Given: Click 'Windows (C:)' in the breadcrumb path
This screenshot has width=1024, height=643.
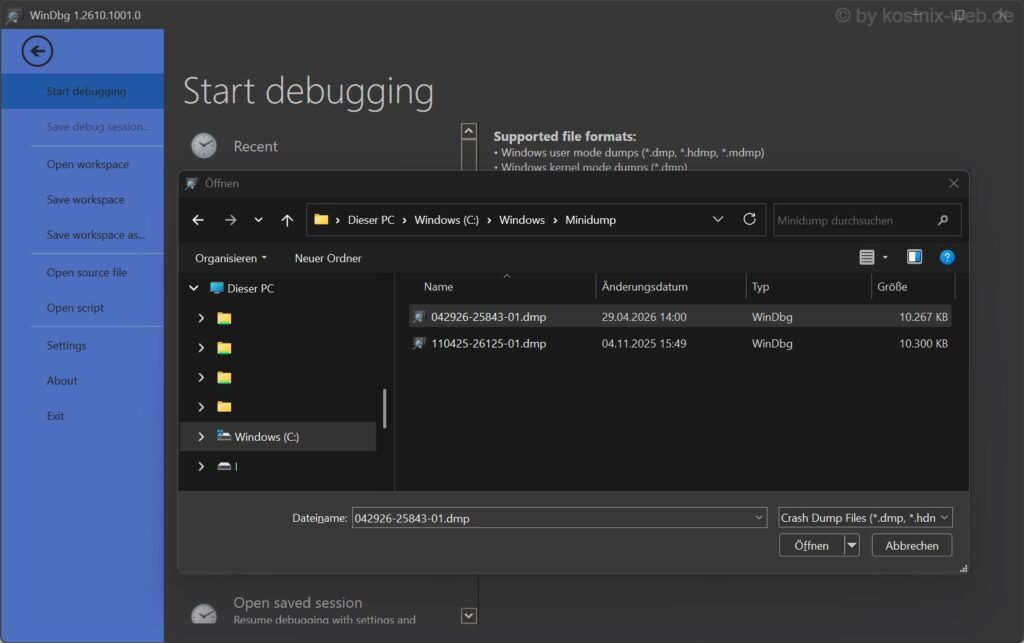Looking at the screenshot, I should point(447,220).
